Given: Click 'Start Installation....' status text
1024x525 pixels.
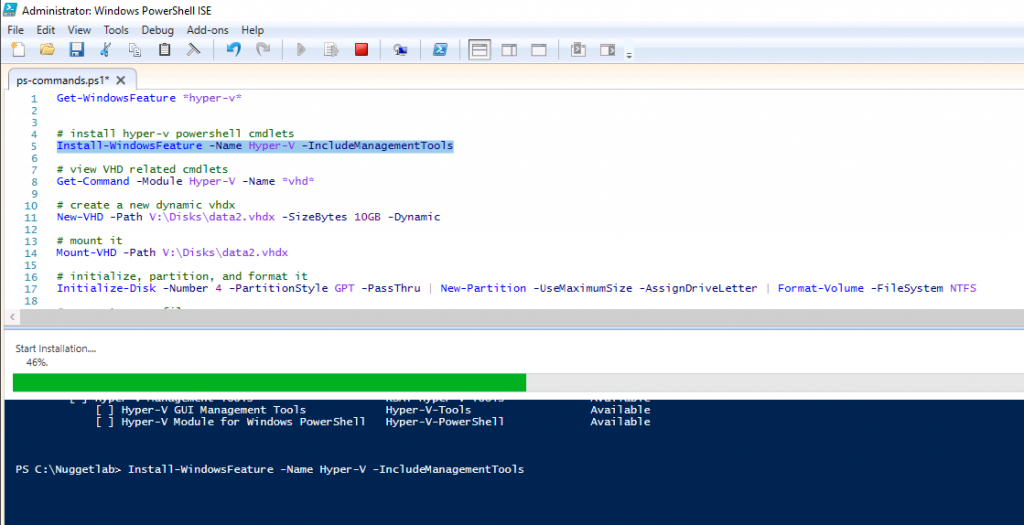Looking at the screenshot, I should click(x=56, y=349).
